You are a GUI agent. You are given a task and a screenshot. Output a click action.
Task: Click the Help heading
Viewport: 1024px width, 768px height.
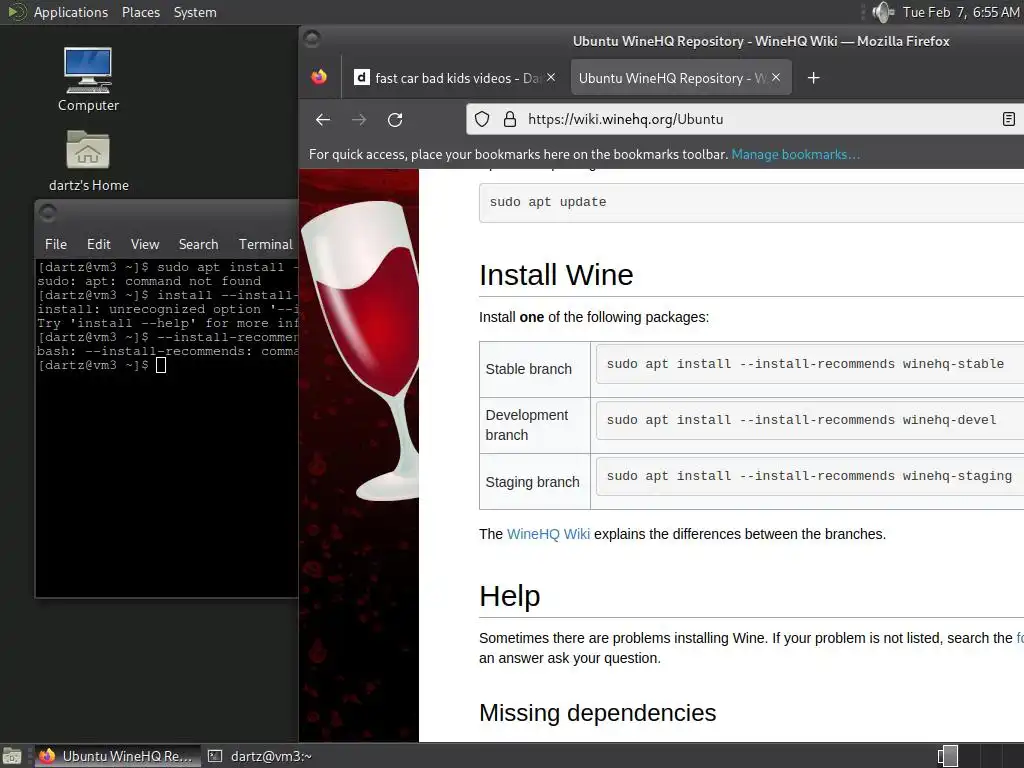pos(509,596)
